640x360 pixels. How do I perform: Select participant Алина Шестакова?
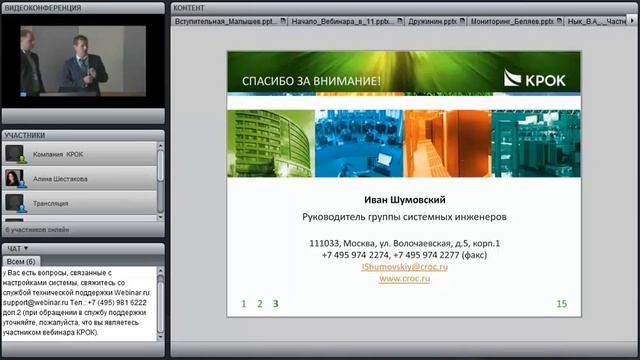(79, 178)
